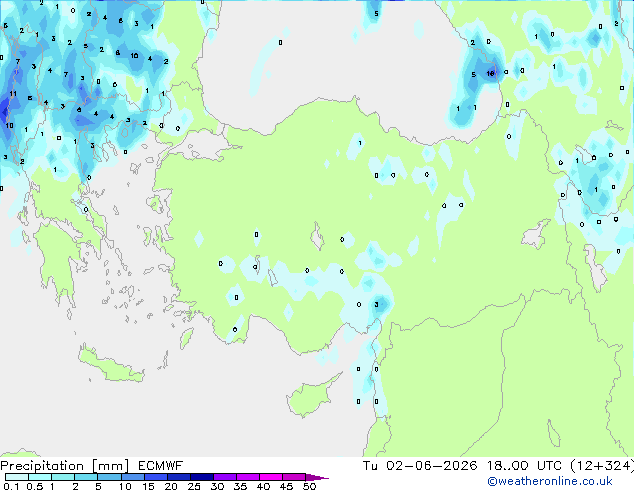634x490 pixels.
Task: Click the "25" legend scale label
Action: [194, 486]
